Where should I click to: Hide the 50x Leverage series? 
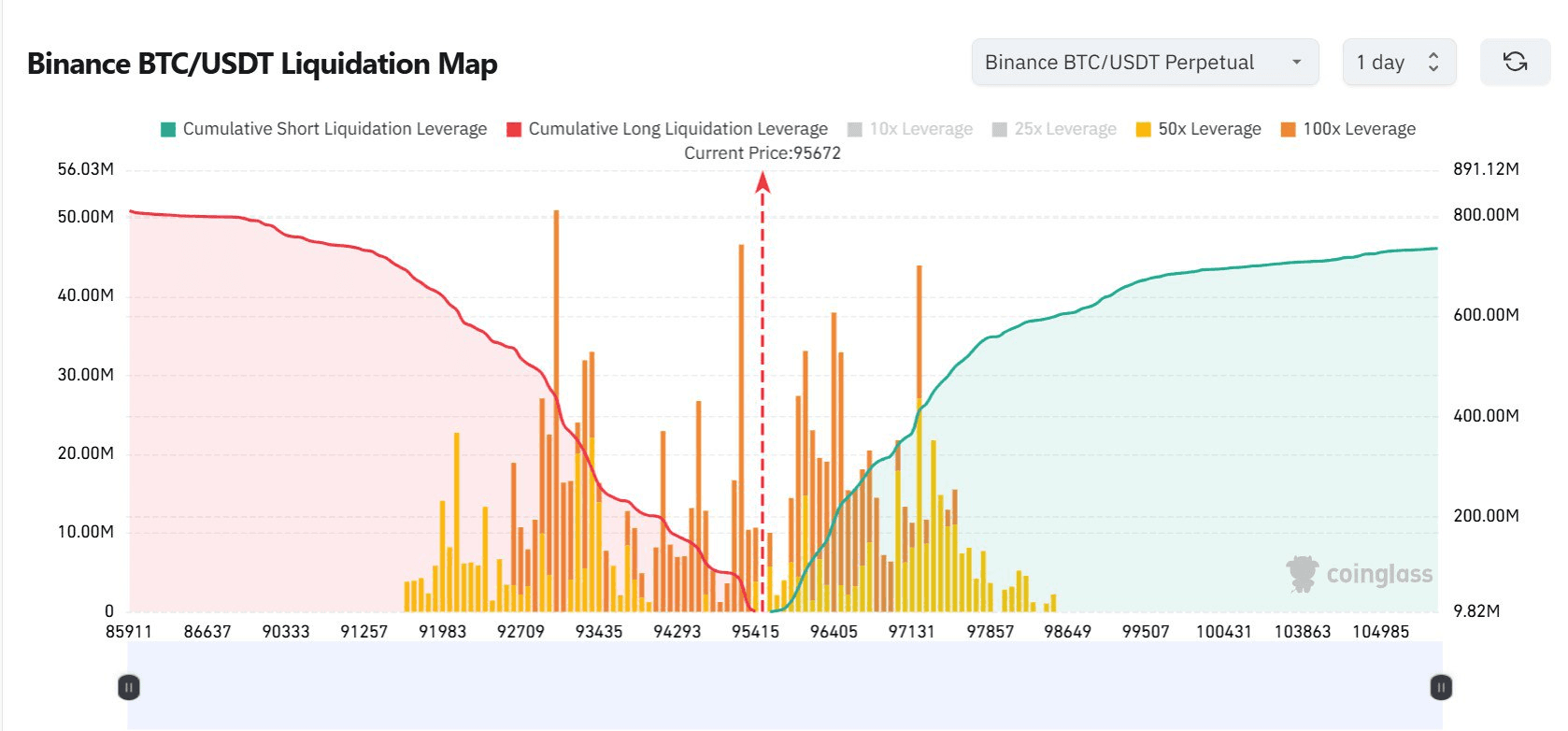(x=1199, y=129)
